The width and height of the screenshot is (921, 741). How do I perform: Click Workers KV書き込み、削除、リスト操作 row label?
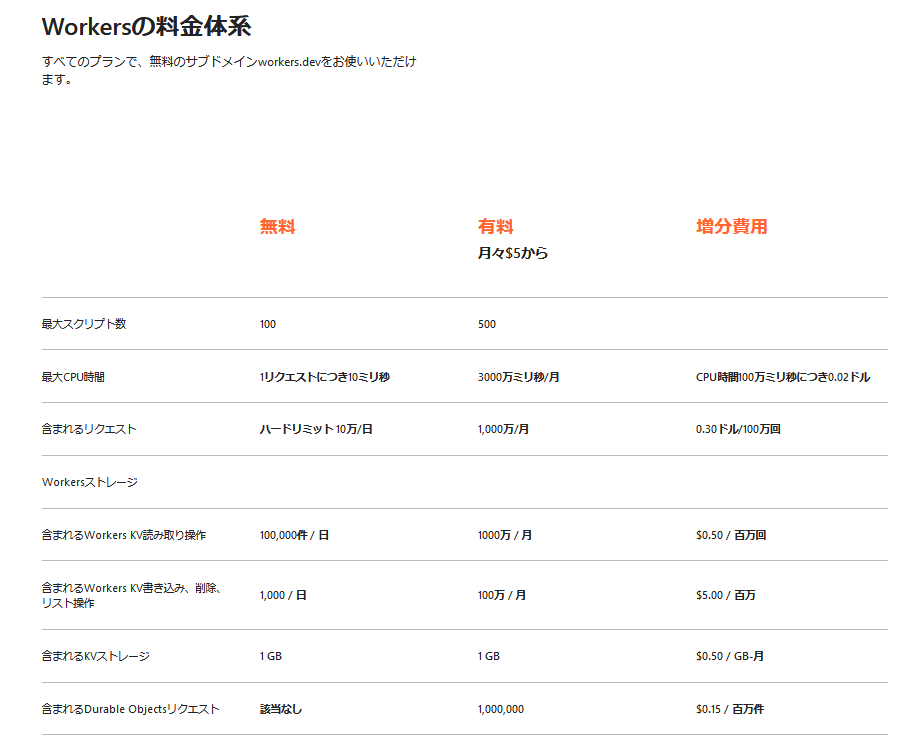point(131,595)
